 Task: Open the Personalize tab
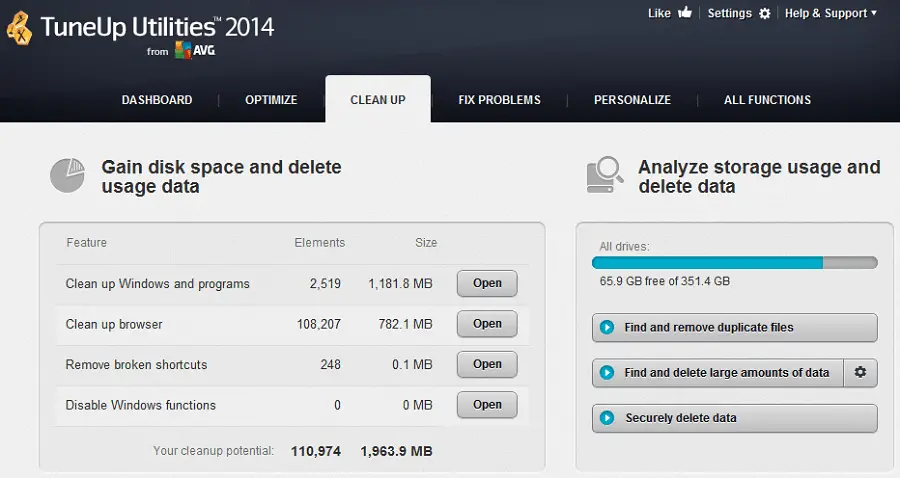click(632, 100)
